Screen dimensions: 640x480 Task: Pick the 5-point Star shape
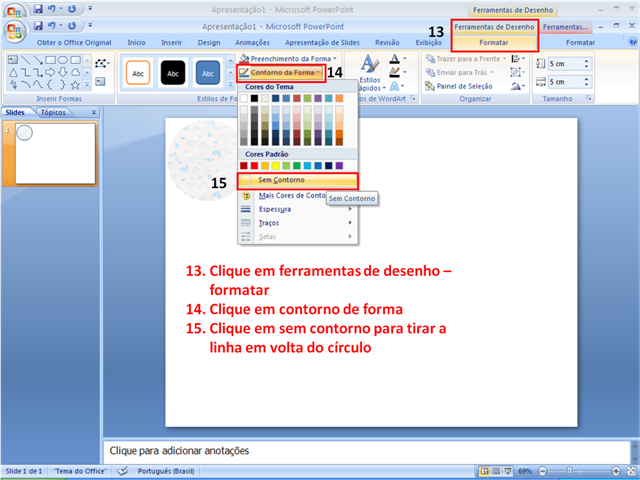pos(76,85)
